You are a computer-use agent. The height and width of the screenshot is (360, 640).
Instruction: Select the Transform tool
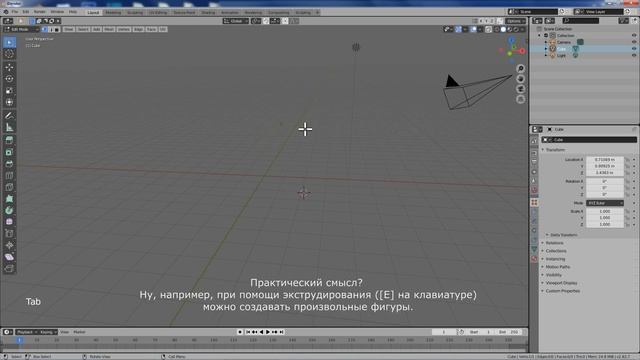click(x=9, y=102)
